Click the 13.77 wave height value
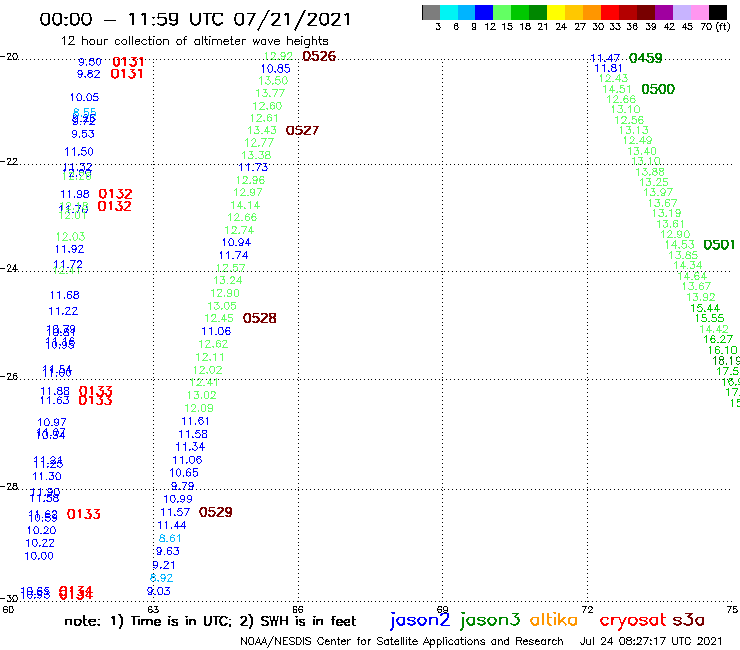 tap(270, 93)
